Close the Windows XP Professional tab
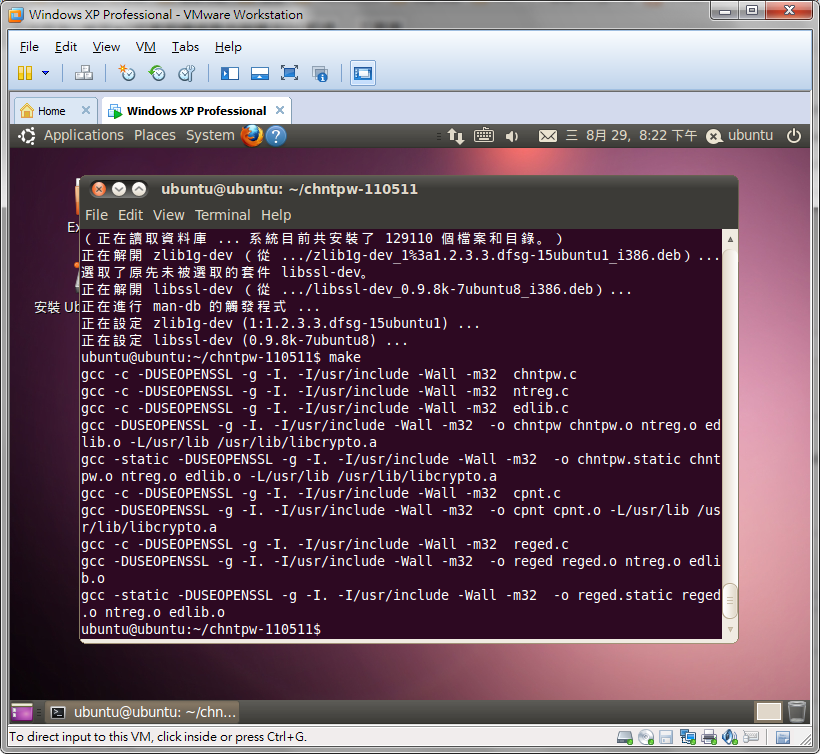This screenshot has height=754, width=820. (280, 110)
